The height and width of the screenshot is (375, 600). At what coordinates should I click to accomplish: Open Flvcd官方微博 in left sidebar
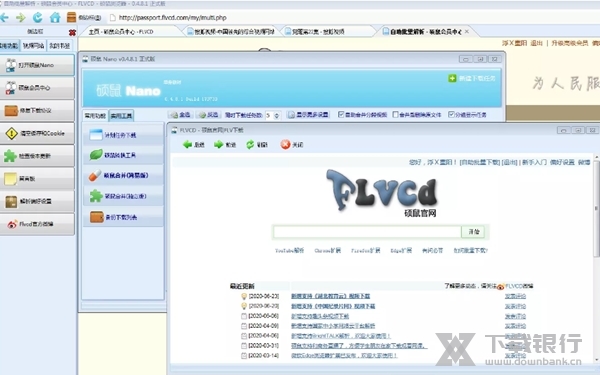click(x=37, y=224)
